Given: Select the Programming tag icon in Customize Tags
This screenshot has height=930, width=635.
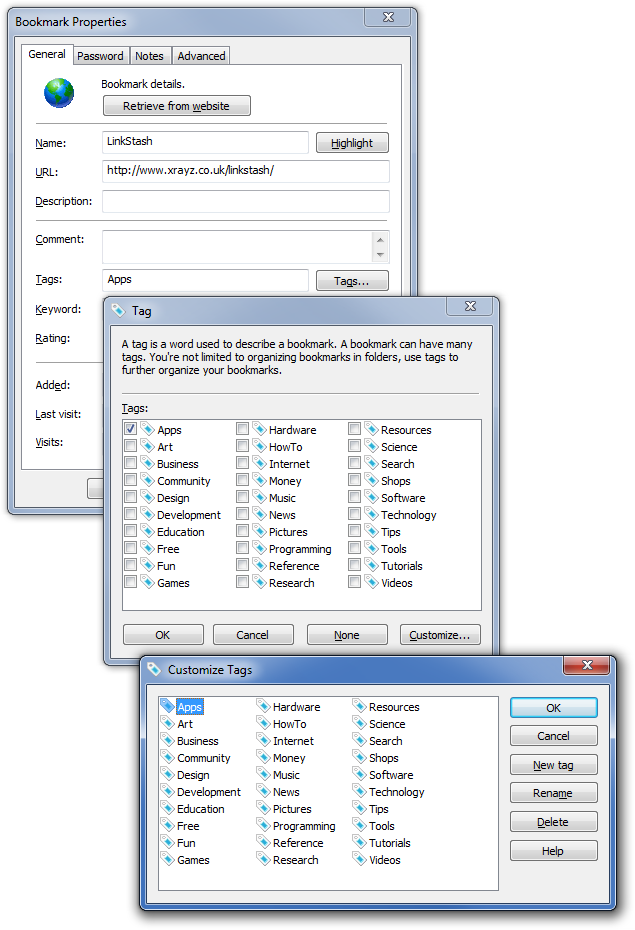Looking at the screenshot, I should point(263,826).
